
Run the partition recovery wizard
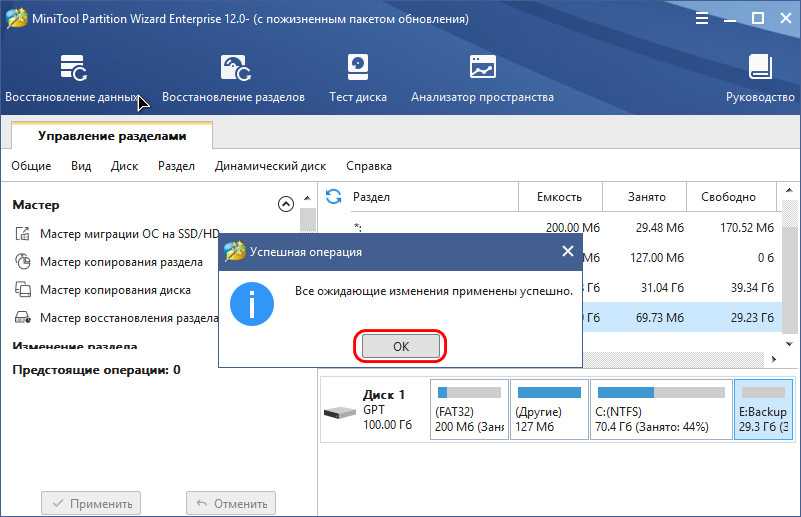pyautogui.click(x=128, y=318)
